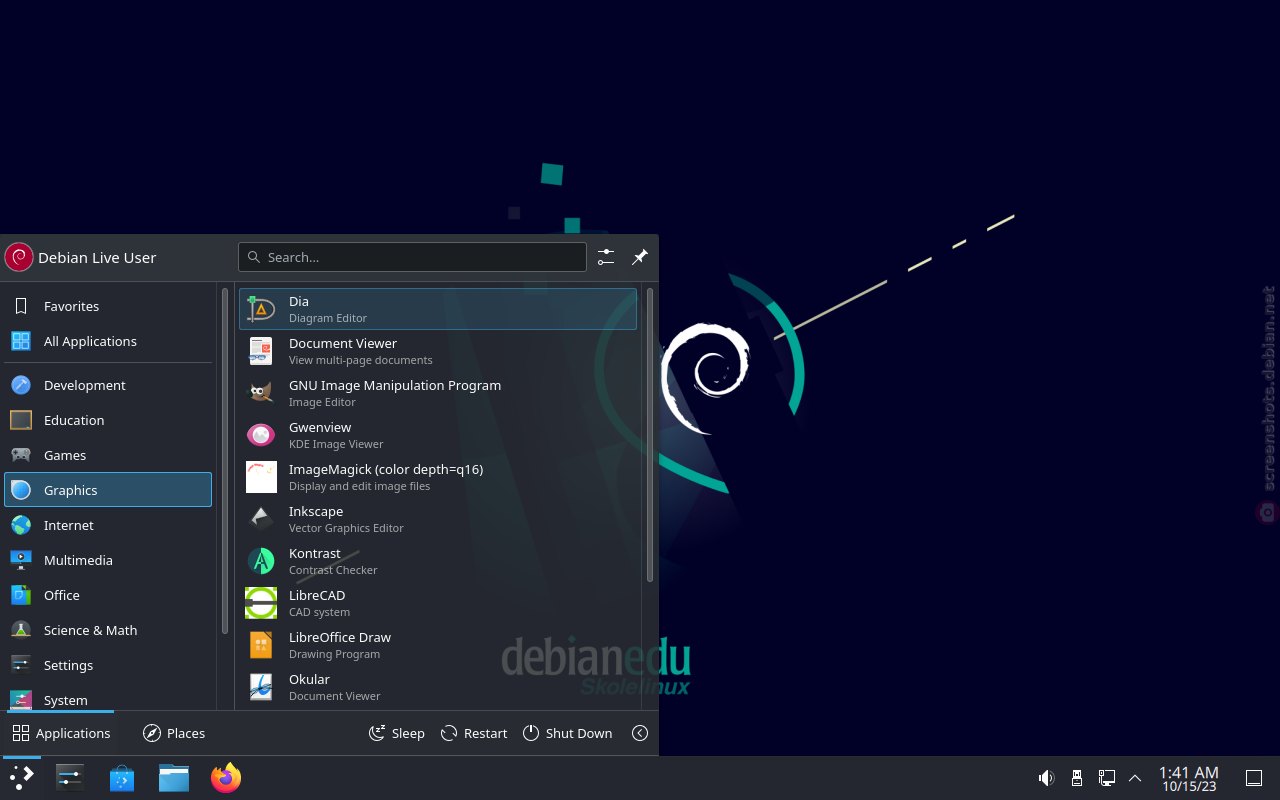This screenshot has height=800, width=1280.
Task: Click the Shut Down button
Action: coord(567,733)
